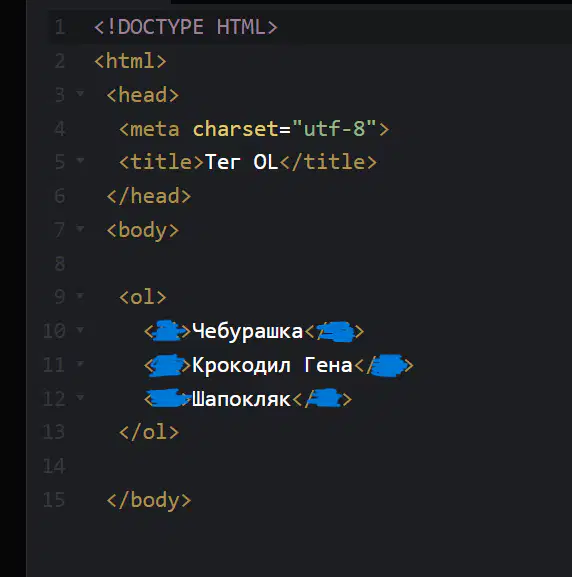Click line number 8 in the gutter
572x577 pixels.
[x=60, y=264]
